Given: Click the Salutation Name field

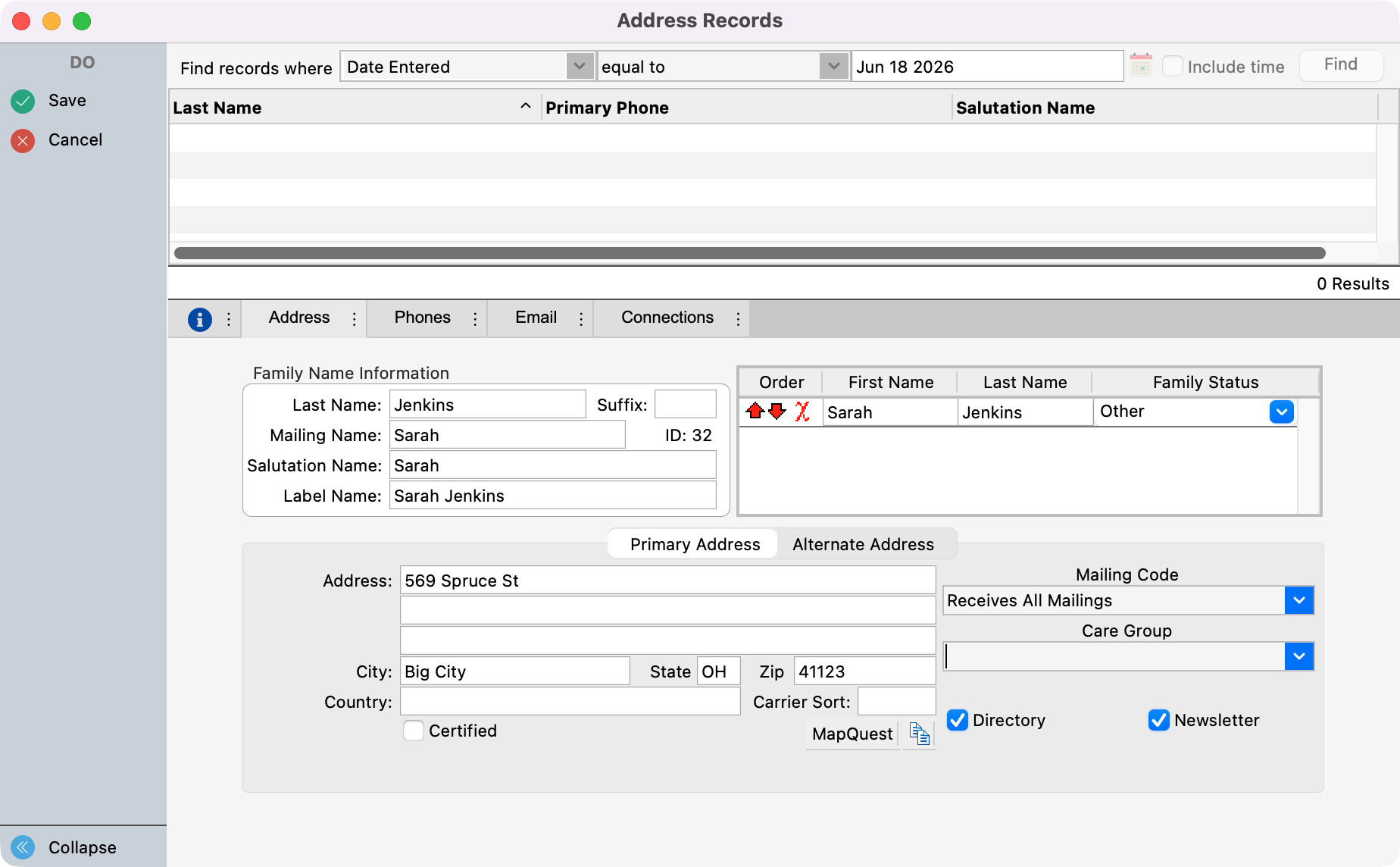Looking at the screenshot, I should [x=553, y=465].
